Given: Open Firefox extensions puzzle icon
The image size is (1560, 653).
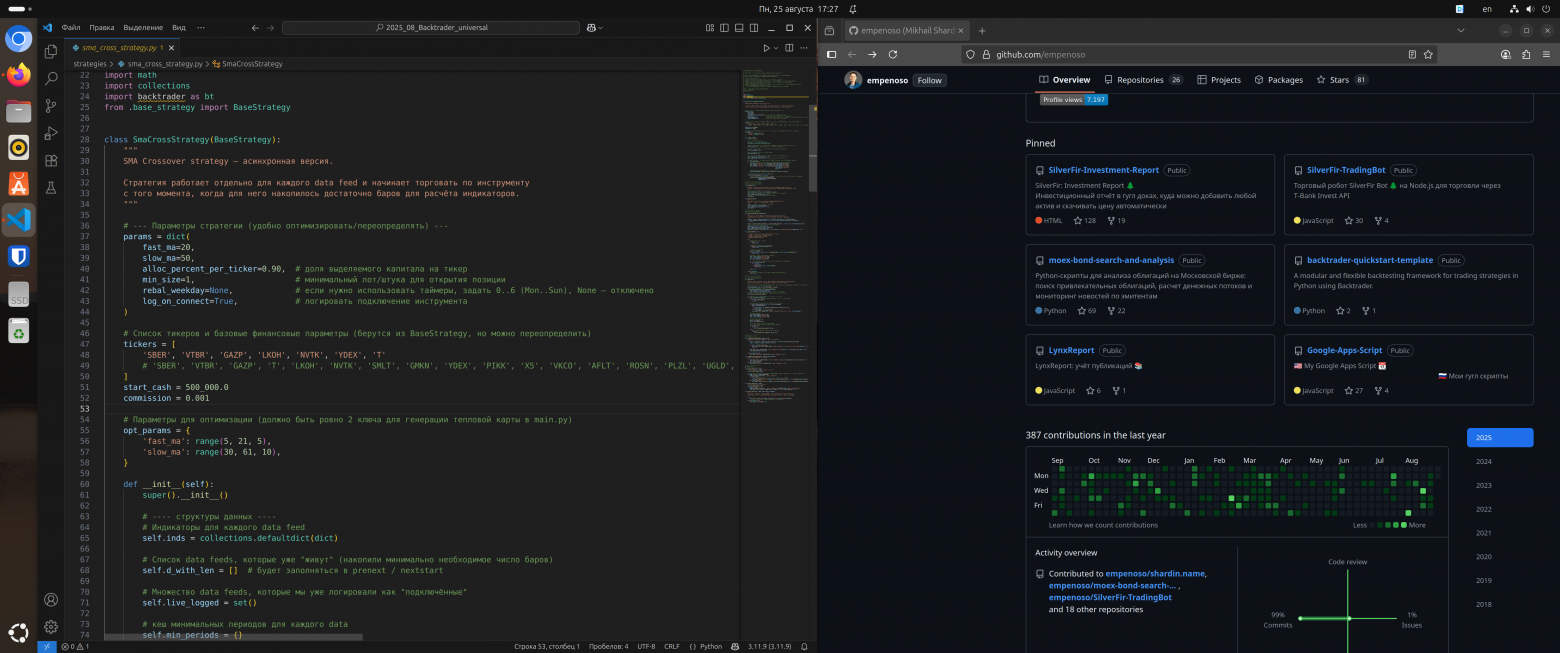Looking at the screenshot, I should click(x=1526, y=55).
